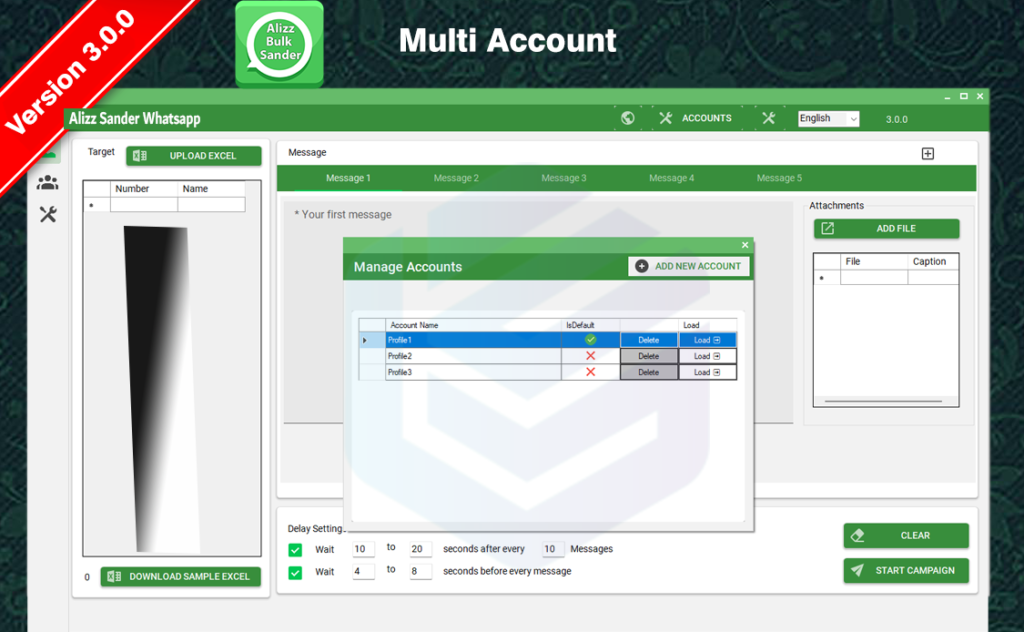
Task: Open the tools icon in left sidebar
Action: pos(47,214)
